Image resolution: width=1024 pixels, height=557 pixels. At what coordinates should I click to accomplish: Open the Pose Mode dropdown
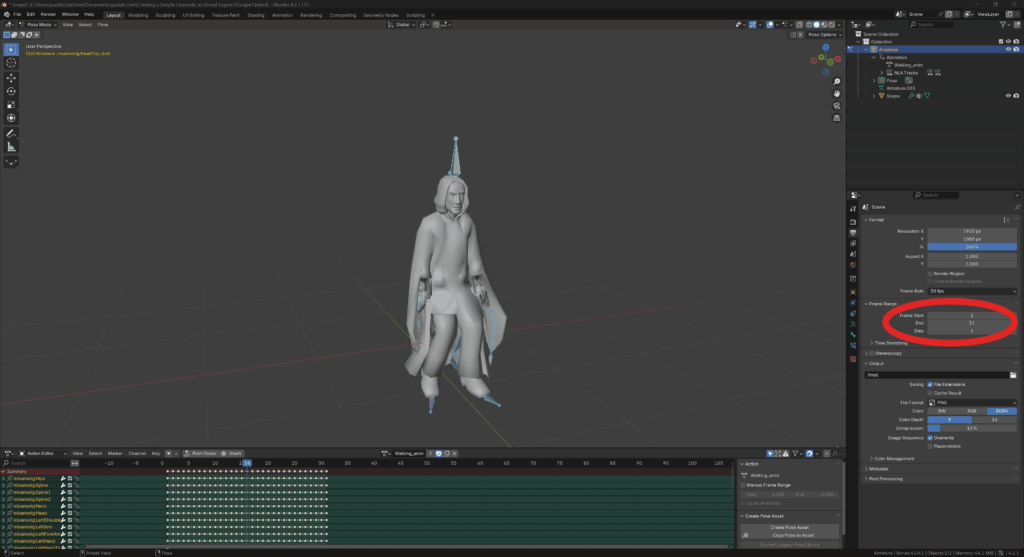pos(38,24)
